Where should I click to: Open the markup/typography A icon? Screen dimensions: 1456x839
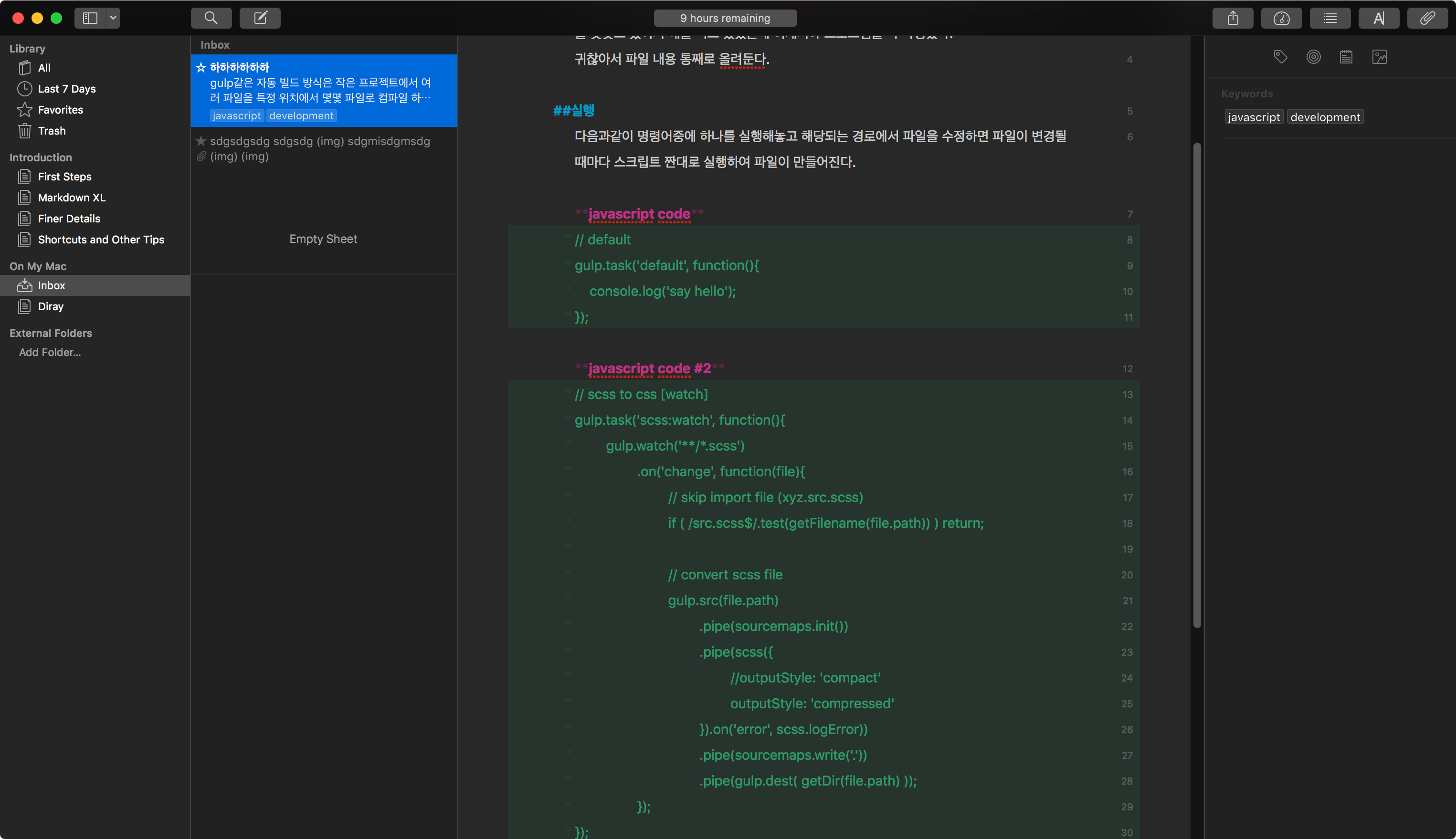pyautogui.click(x=1379, y=18)
